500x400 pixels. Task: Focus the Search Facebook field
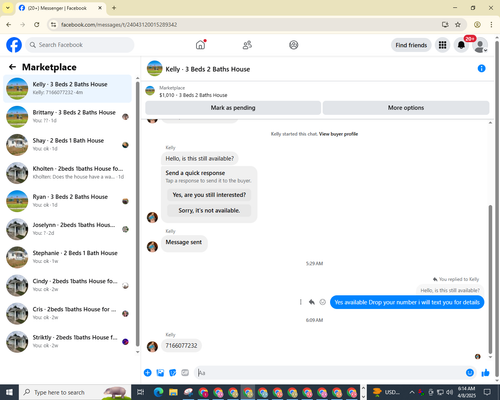(80, 45)
